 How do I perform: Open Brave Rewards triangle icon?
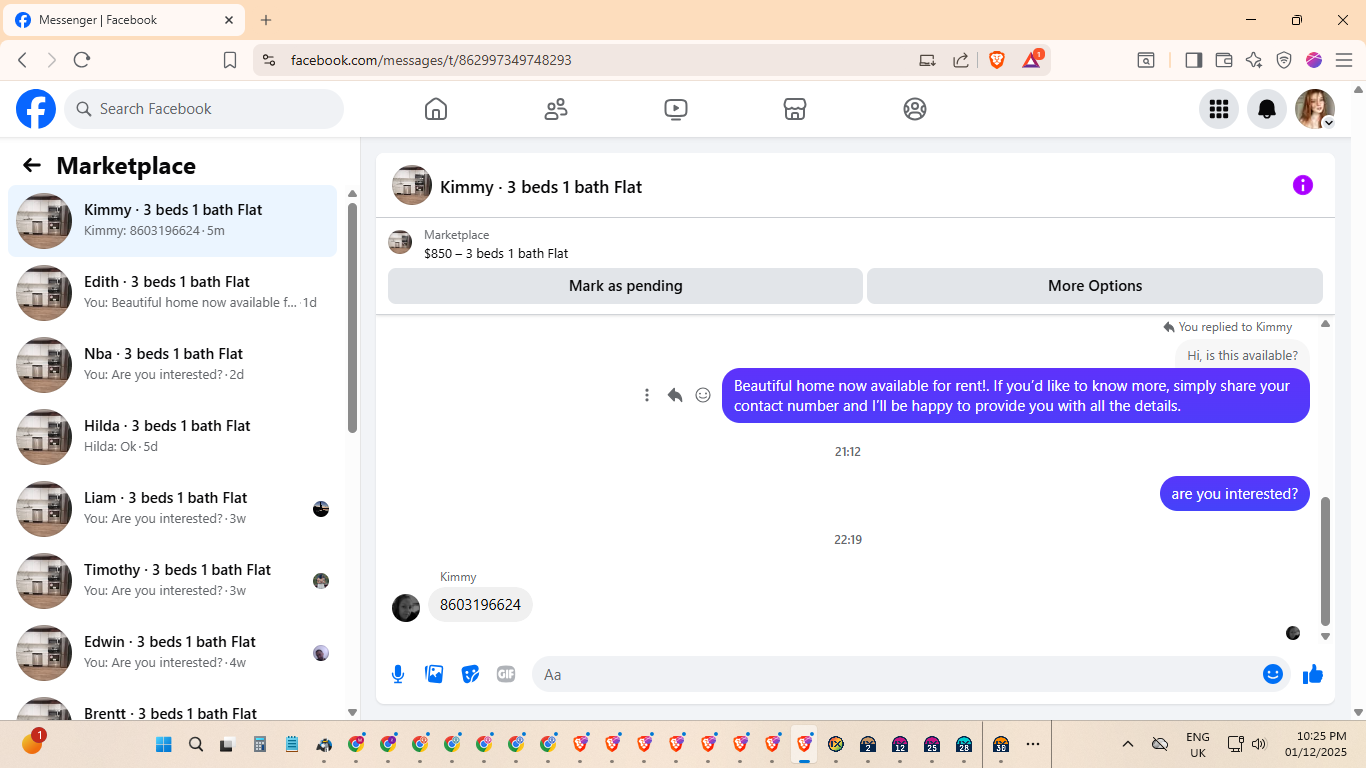(x=1032, y=60)
